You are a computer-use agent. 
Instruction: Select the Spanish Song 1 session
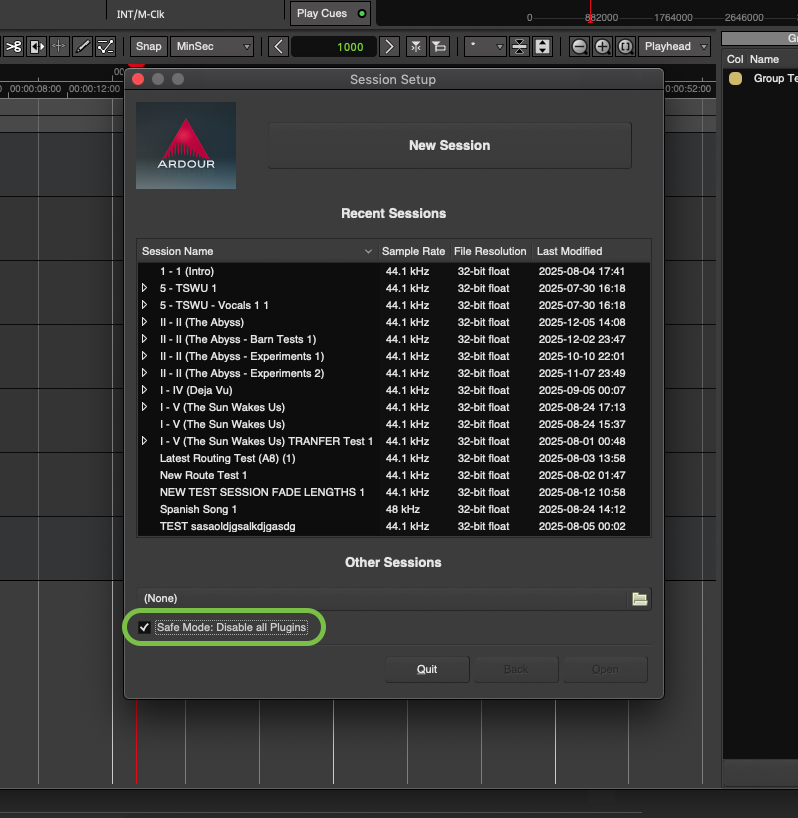(x=198, y=509)
